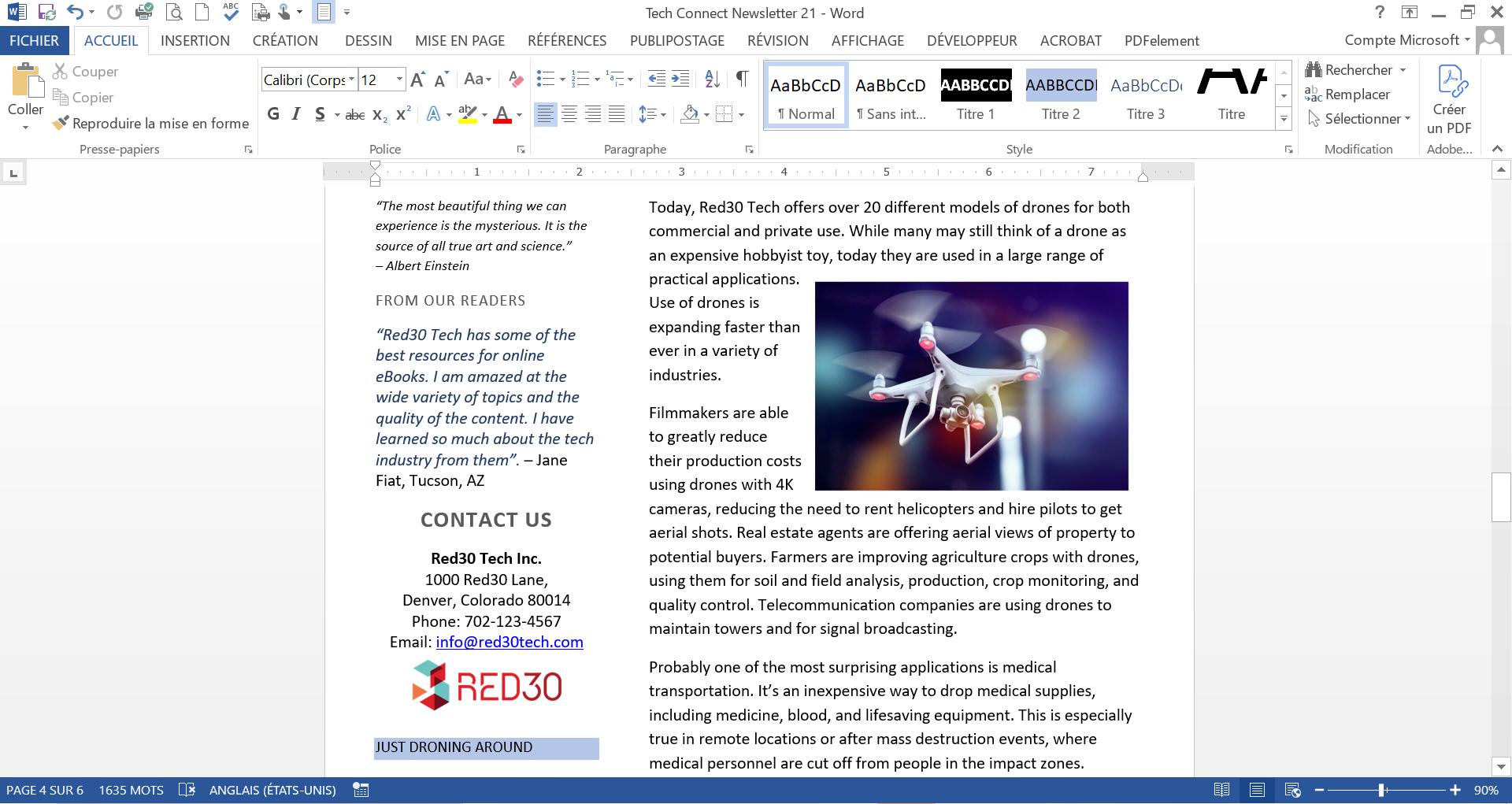Click the zoom slider handle
Screen dimensions: 1512x804
(1381, 790)
